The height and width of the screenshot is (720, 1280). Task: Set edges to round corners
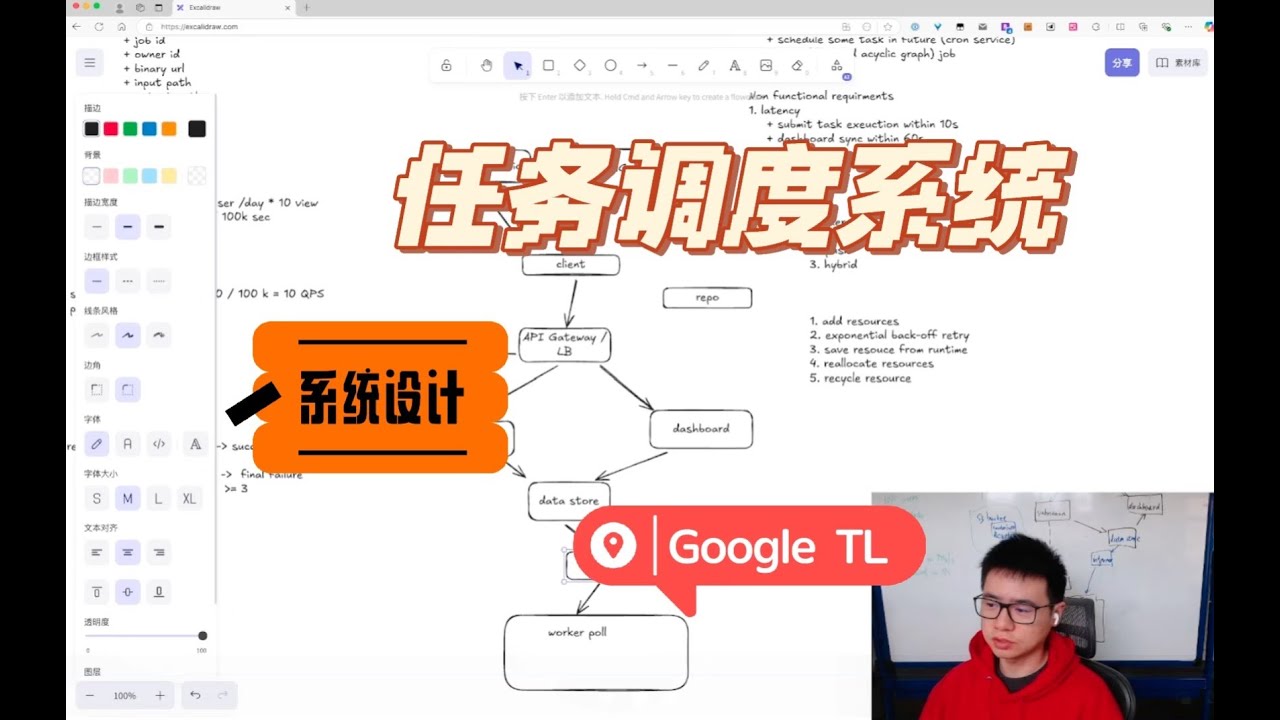tap(128, 390)
